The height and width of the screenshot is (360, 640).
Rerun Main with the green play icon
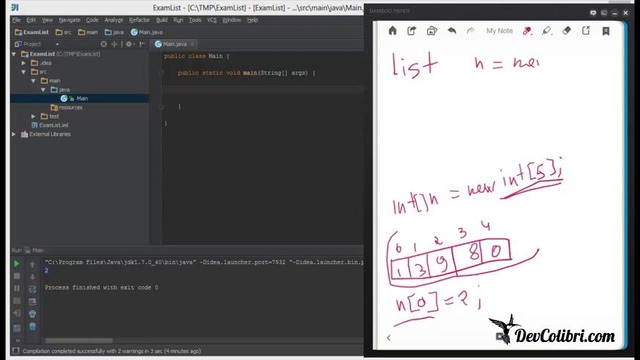pyautogui.click(x=17, y=264)
